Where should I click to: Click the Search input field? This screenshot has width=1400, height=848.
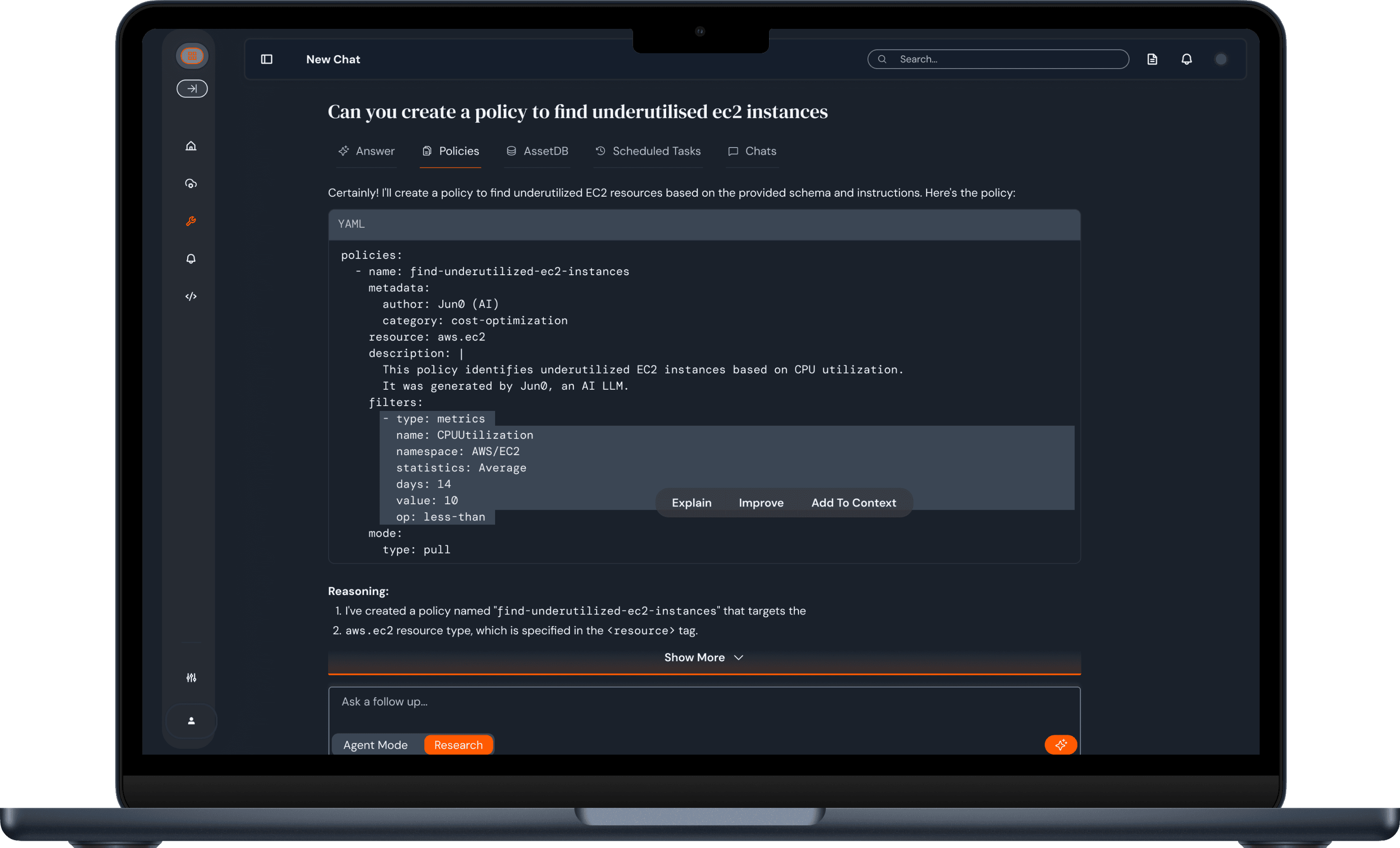[1006, 59]
